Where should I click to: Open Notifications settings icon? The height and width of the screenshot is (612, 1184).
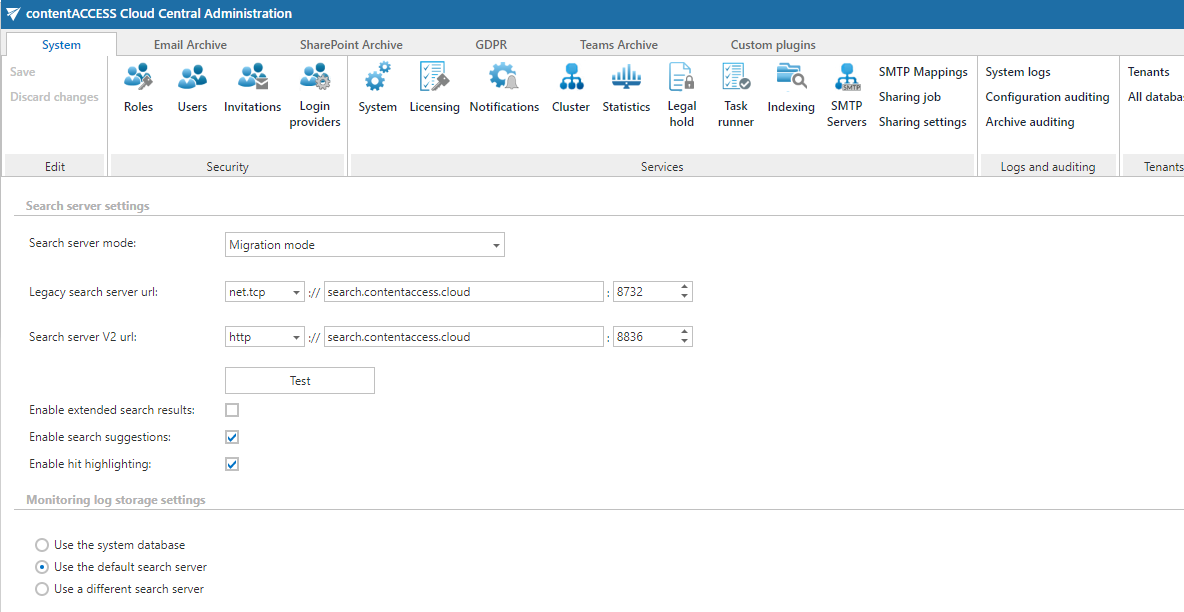(x=504, y=88)
